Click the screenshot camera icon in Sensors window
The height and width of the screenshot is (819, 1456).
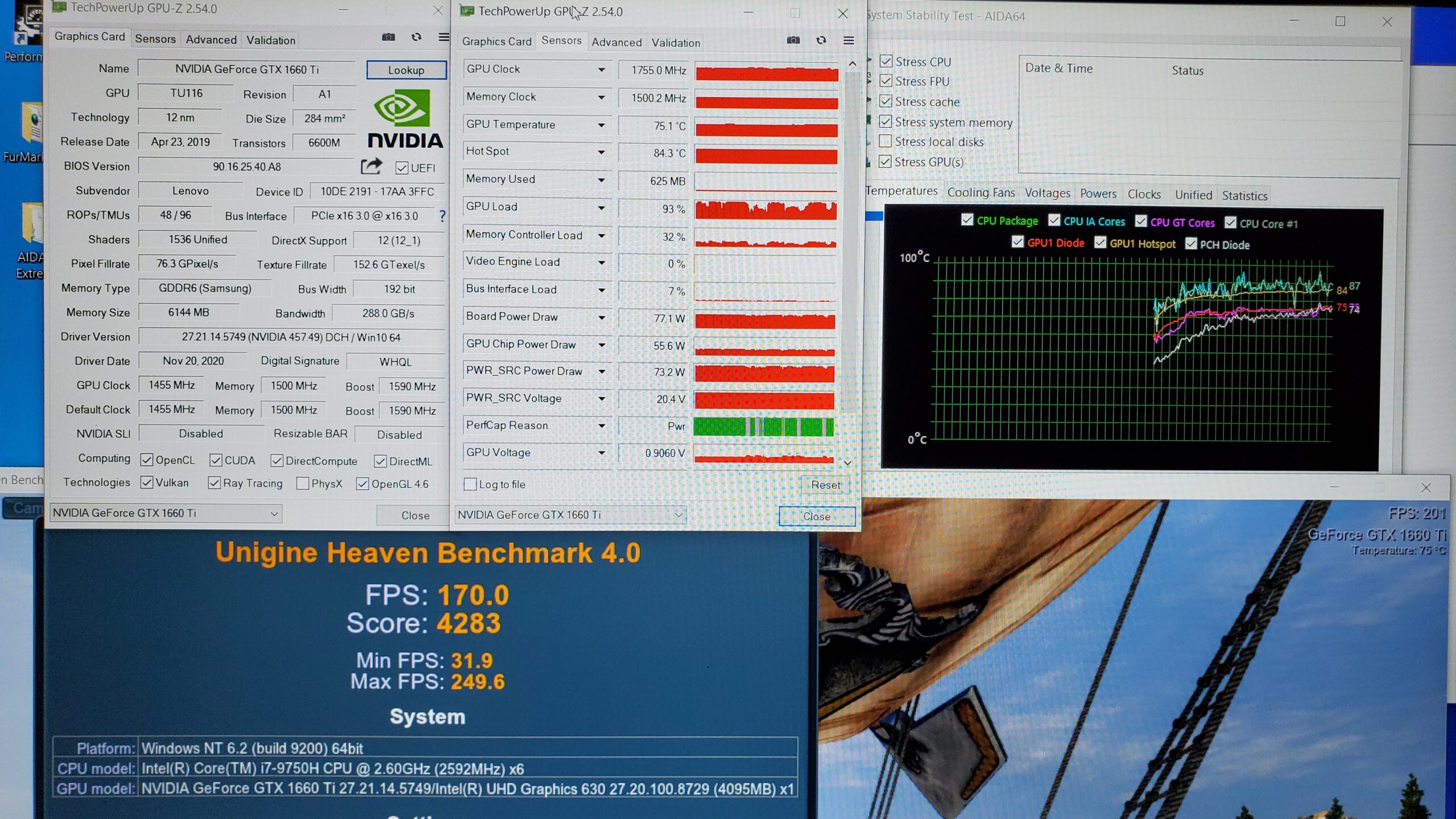click(x=793, y=40)
